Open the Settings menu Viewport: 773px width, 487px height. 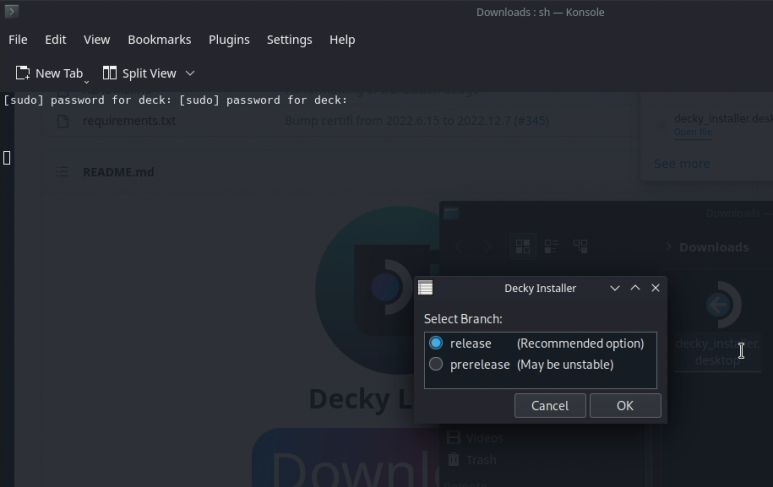coord(289,39)
